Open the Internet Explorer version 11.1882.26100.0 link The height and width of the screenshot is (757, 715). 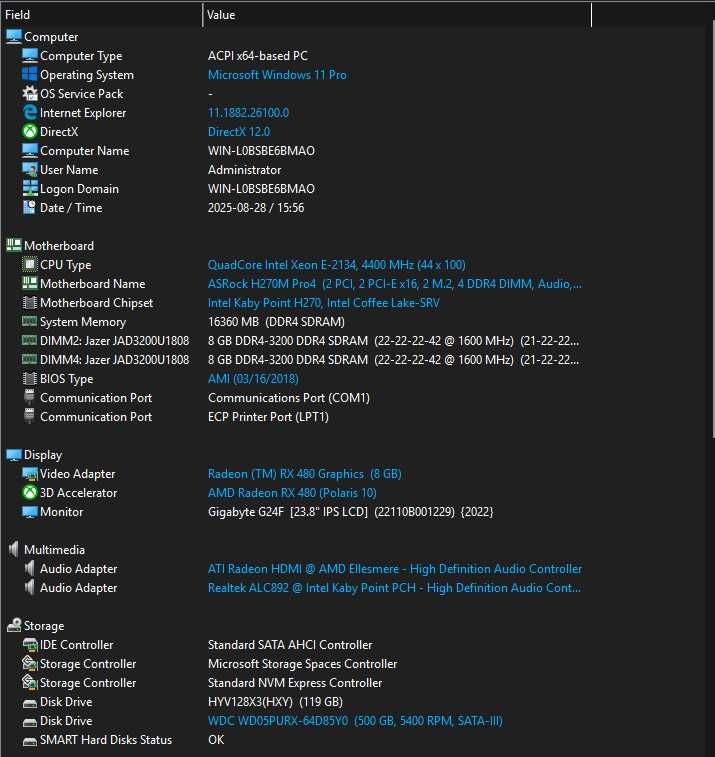point(248,112)
